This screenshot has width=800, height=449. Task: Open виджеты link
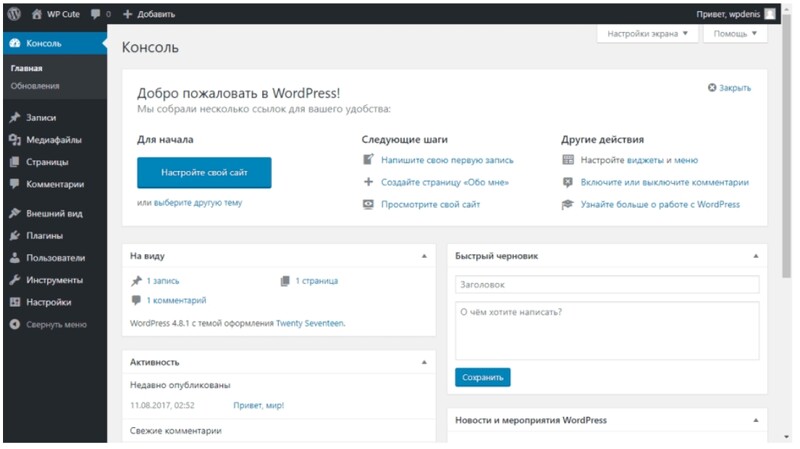[645, 160]
